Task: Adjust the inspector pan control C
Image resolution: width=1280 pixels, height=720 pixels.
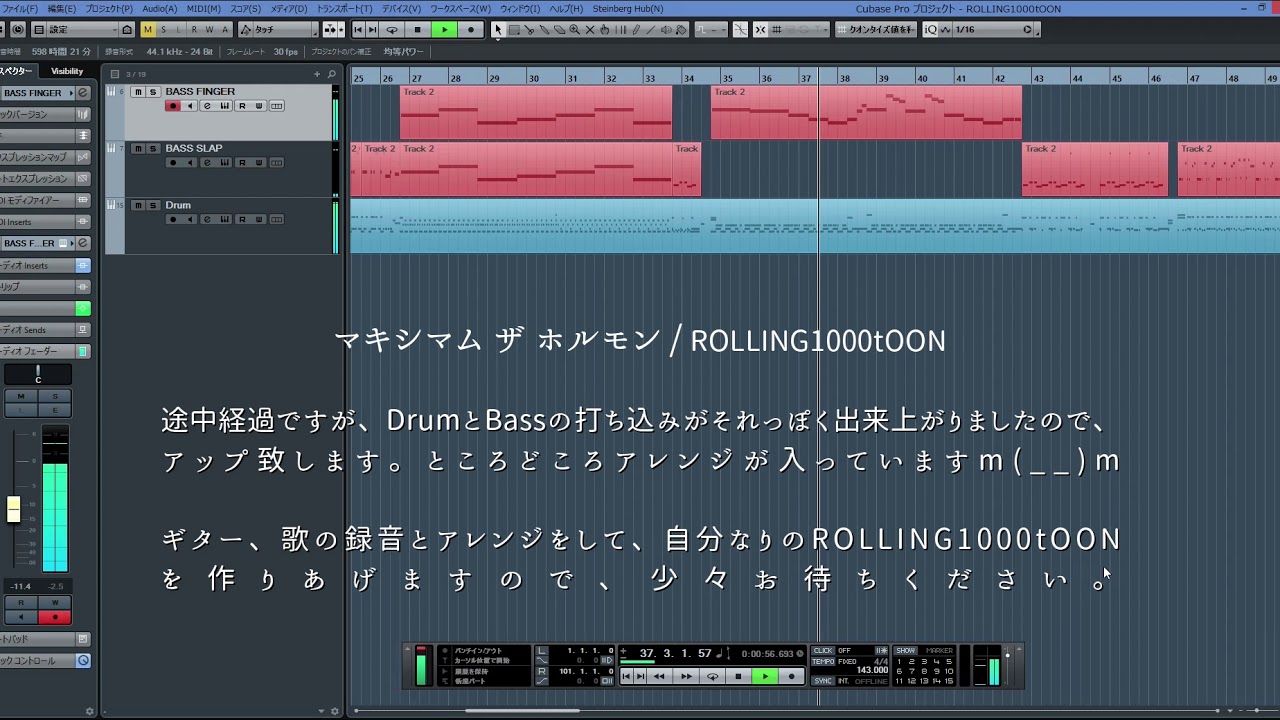Action: [38, 375]
